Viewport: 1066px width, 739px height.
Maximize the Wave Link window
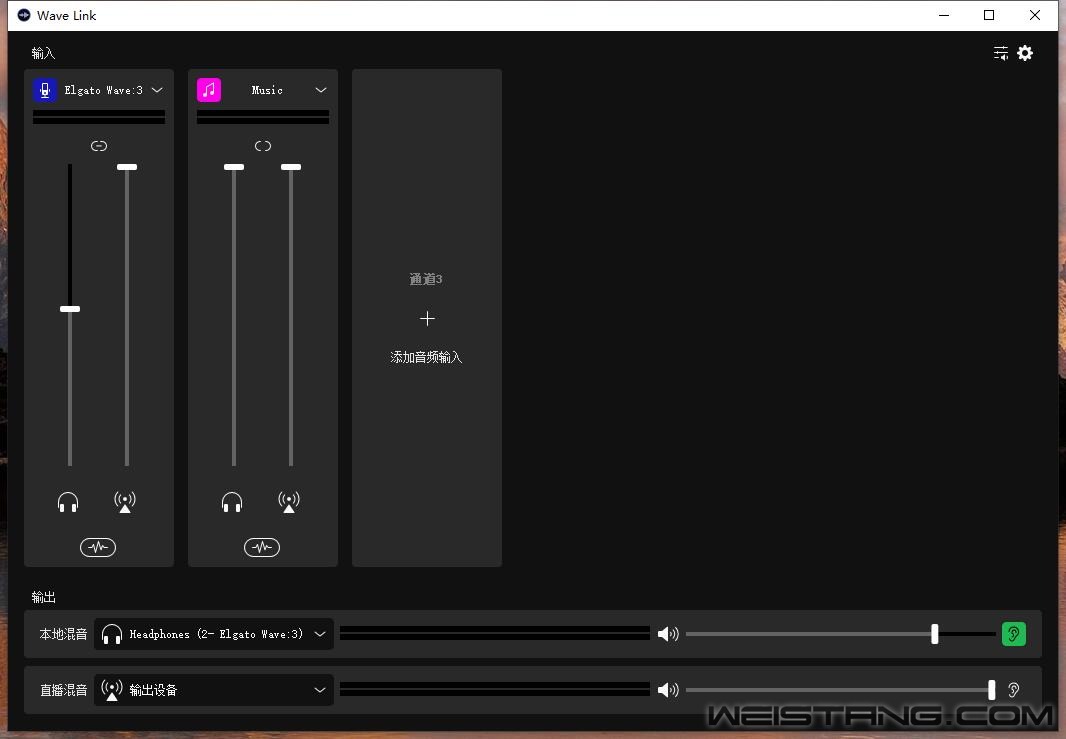pyautogui.click(x=989, y=15)
